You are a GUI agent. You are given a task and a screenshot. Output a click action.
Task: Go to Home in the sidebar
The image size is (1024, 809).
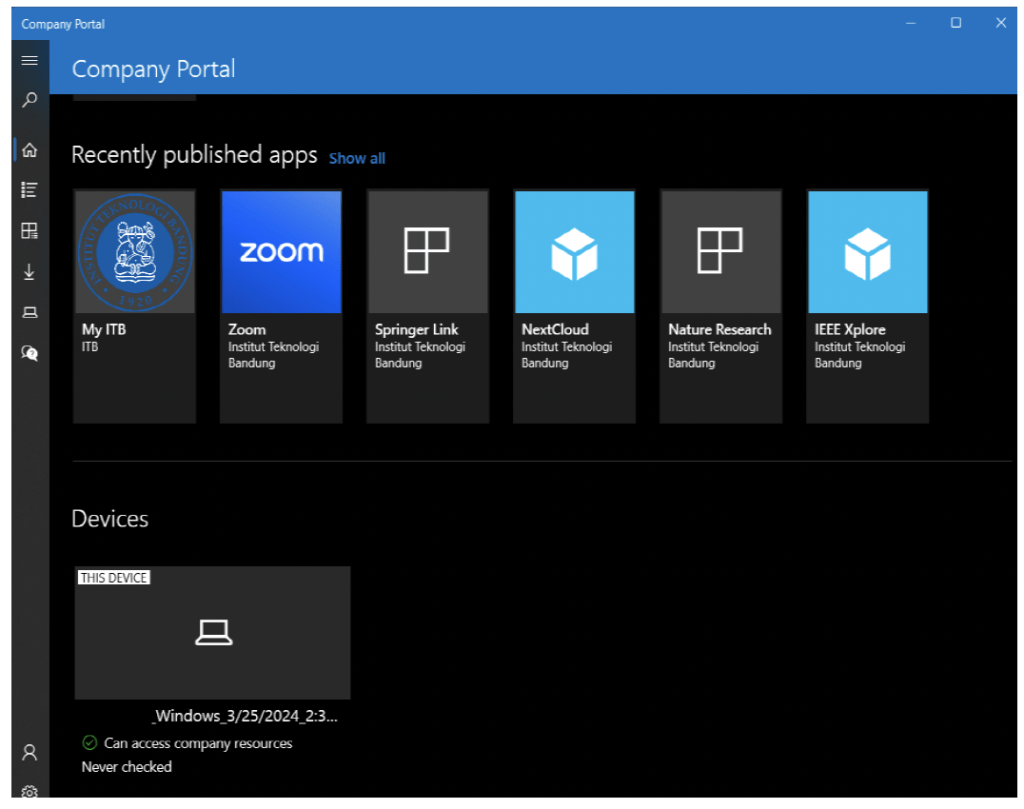coord(29,150)
